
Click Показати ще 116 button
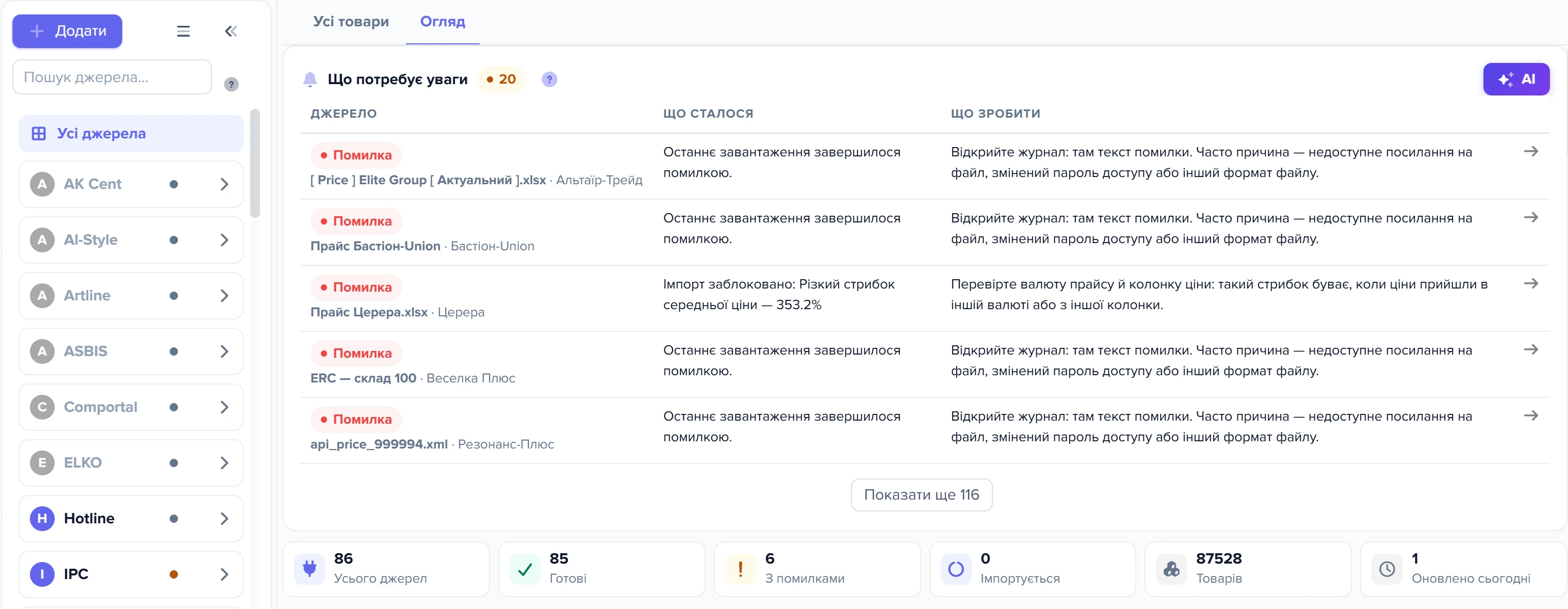point(921,494)
